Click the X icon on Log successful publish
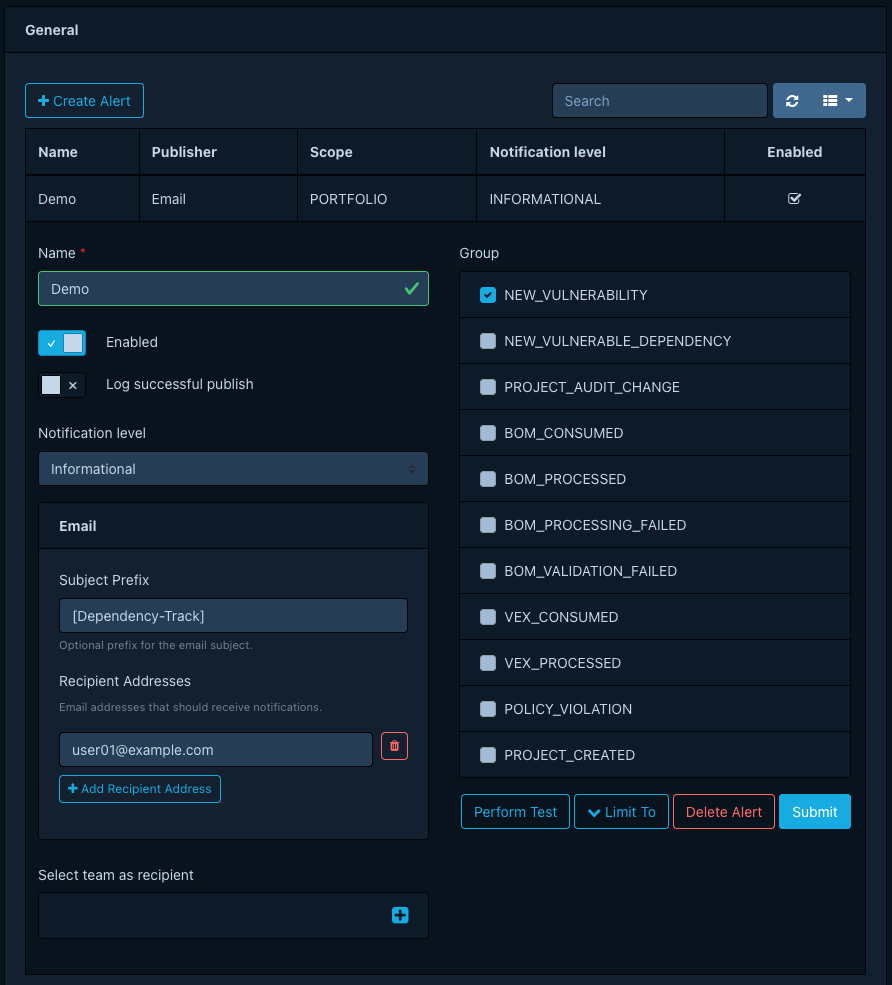Screen dimensions: 892x985 click(x=71, y=385)
